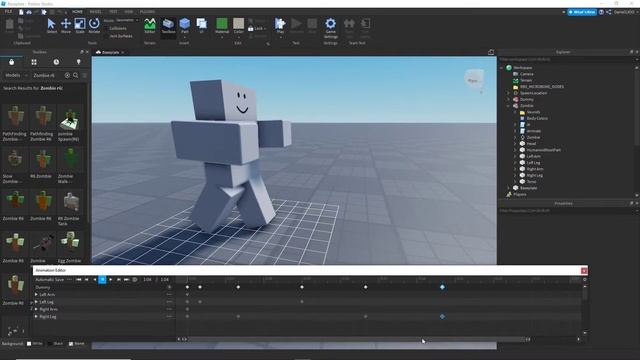Open Game Settings
Image resolution: width=640 pixels, height=360 pixels.
click(x=331, y=28)
